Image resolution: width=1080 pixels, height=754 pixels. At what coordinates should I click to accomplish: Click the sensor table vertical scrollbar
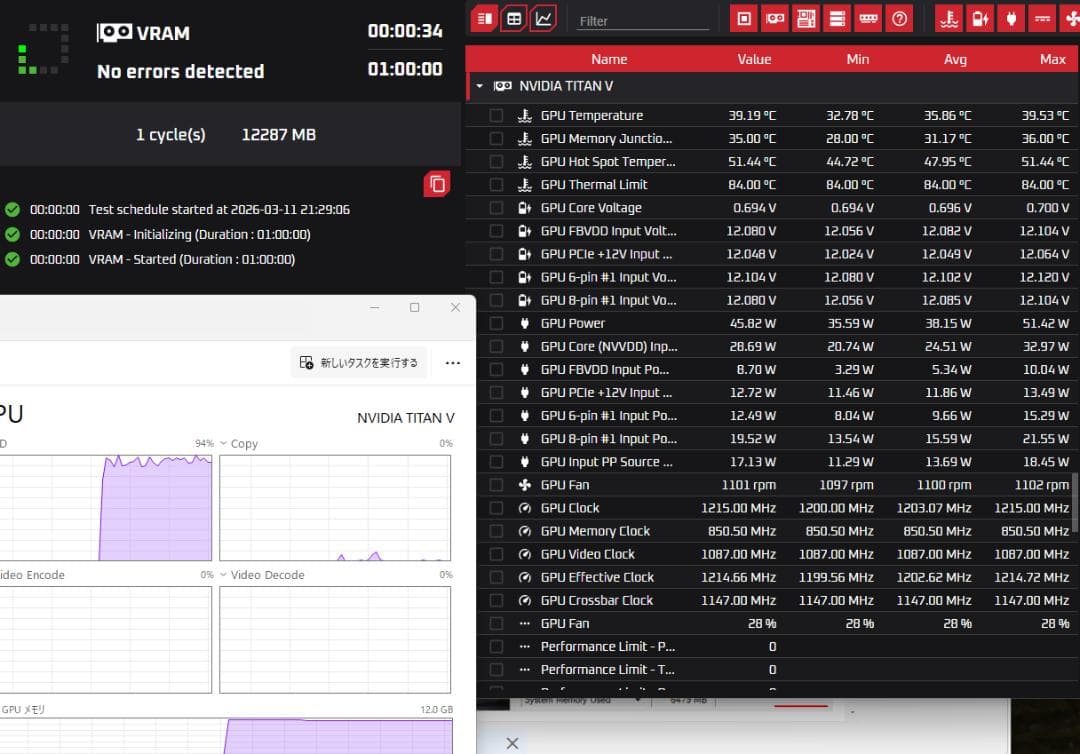pyautogui.click(x=1076, y=503)
